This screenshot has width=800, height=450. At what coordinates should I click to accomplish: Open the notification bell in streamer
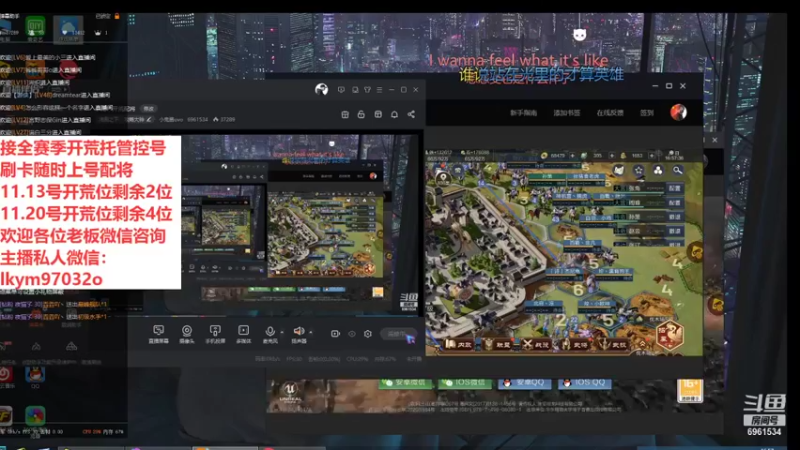(x=394, y=114)
